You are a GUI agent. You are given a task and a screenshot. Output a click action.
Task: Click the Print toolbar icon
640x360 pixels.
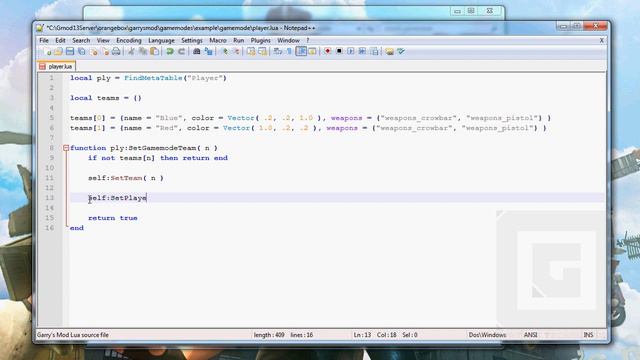[116, 51]
